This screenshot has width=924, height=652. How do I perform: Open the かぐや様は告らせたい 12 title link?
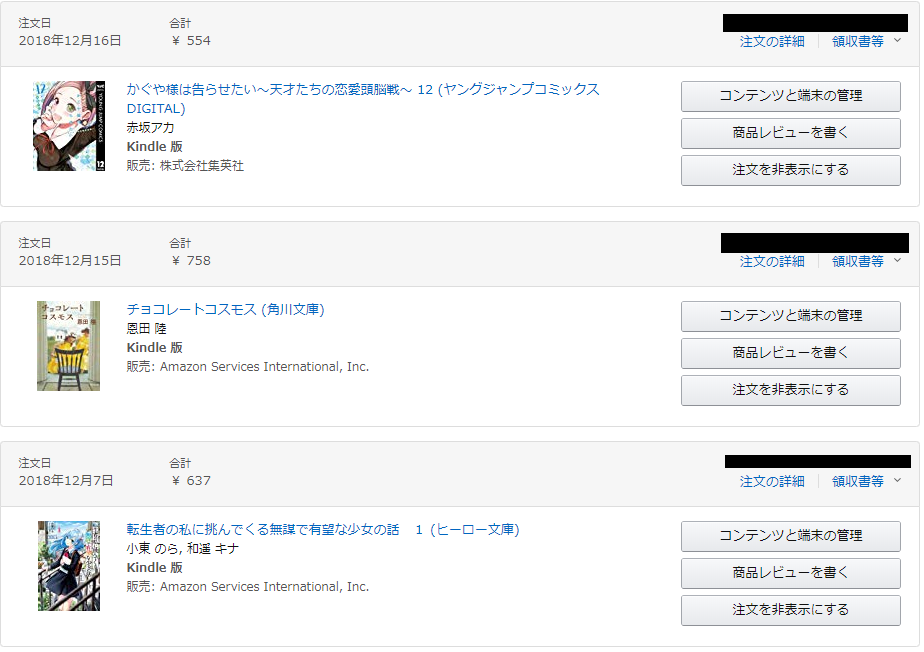[x=362, y=89]
